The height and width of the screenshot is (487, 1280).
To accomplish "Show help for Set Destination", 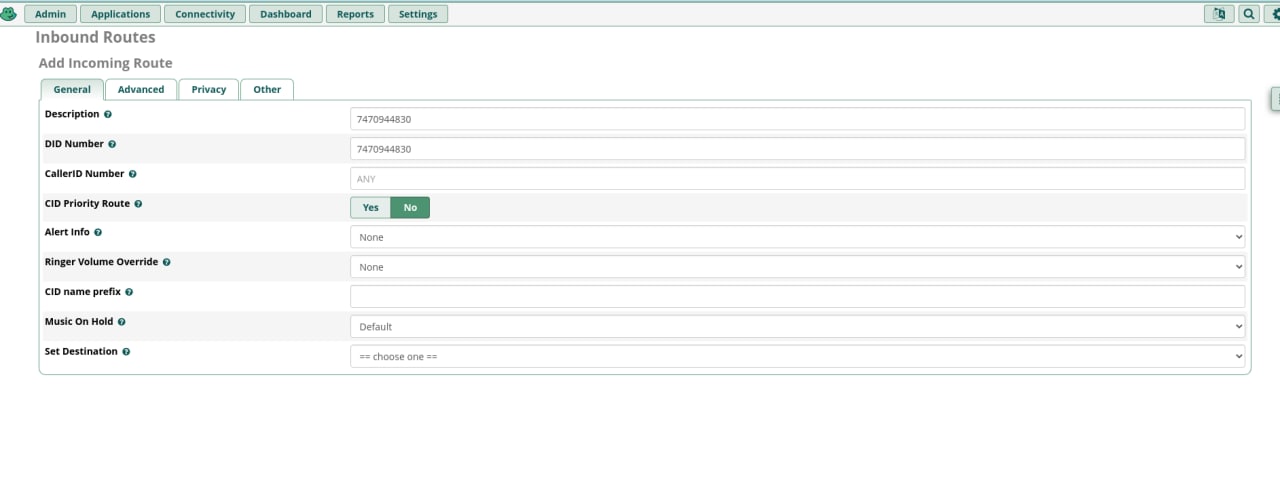I will coord(126,352).
